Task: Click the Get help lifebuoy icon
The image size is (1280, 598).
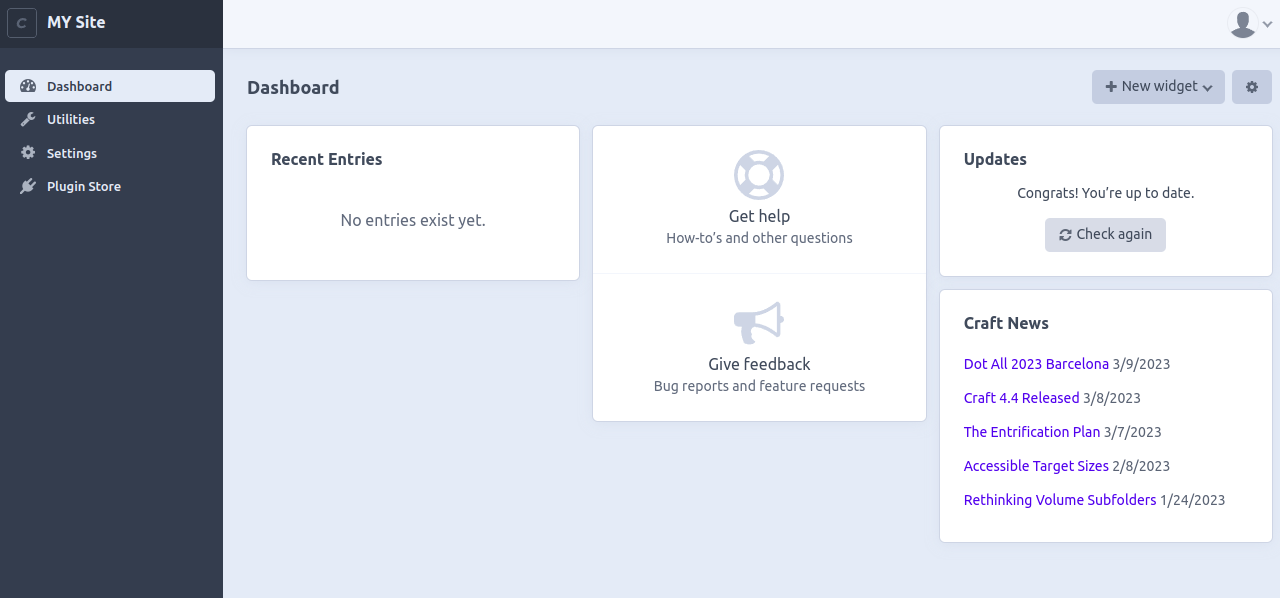Action: (759, 175)
